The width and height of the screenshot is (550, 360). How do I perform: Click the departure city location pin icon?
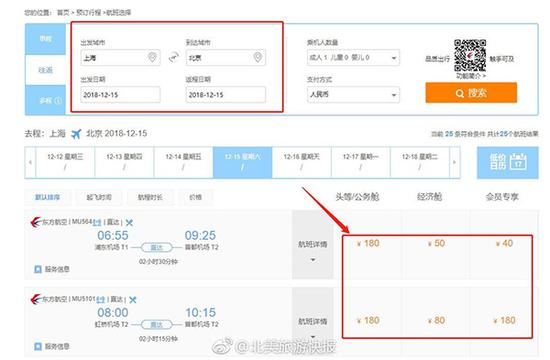coord(152,57)
